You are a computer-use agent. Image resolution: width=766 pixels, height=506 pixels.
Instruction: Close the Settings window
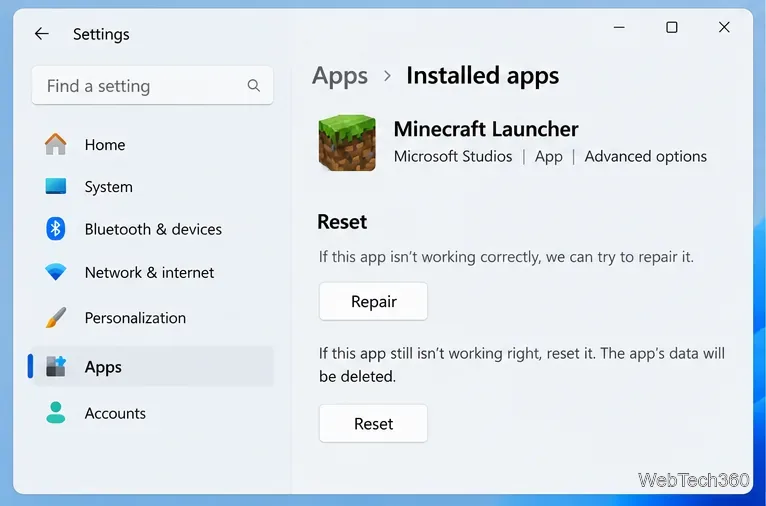[724, 27]
